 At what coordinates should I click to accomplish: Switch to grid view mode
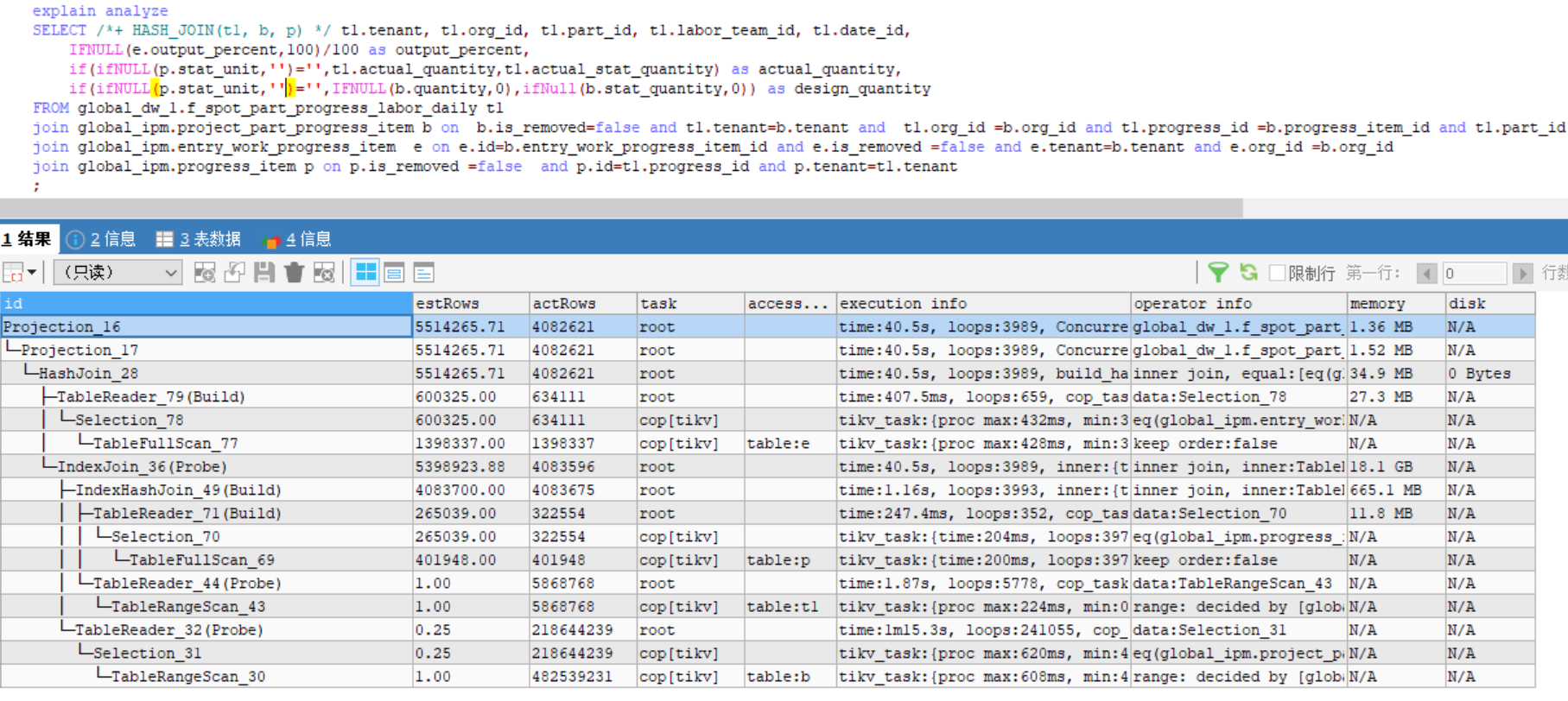click(x=366, y=273)
